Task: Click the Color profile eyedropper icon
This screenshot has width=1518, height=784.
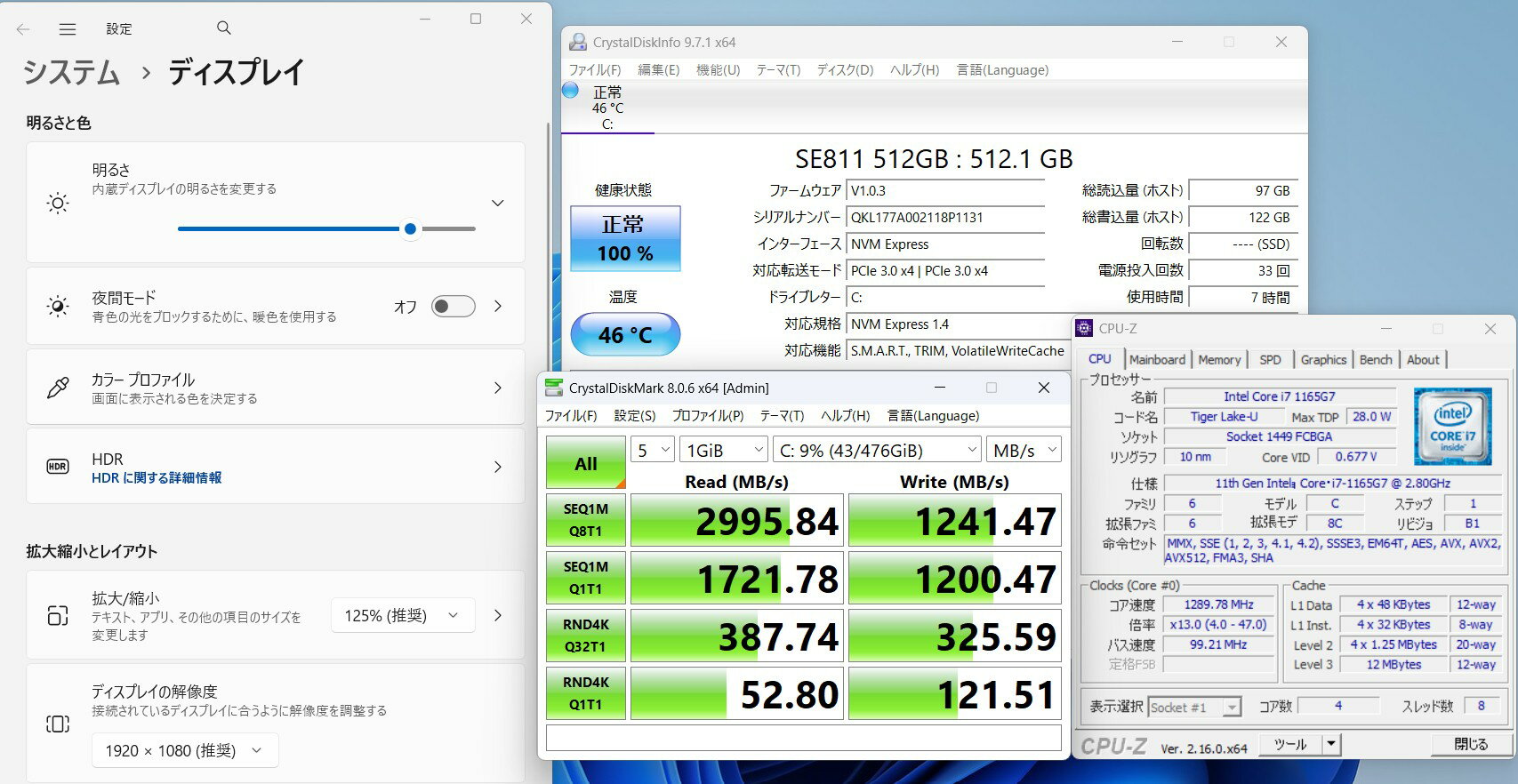Action: pos(58,388)
